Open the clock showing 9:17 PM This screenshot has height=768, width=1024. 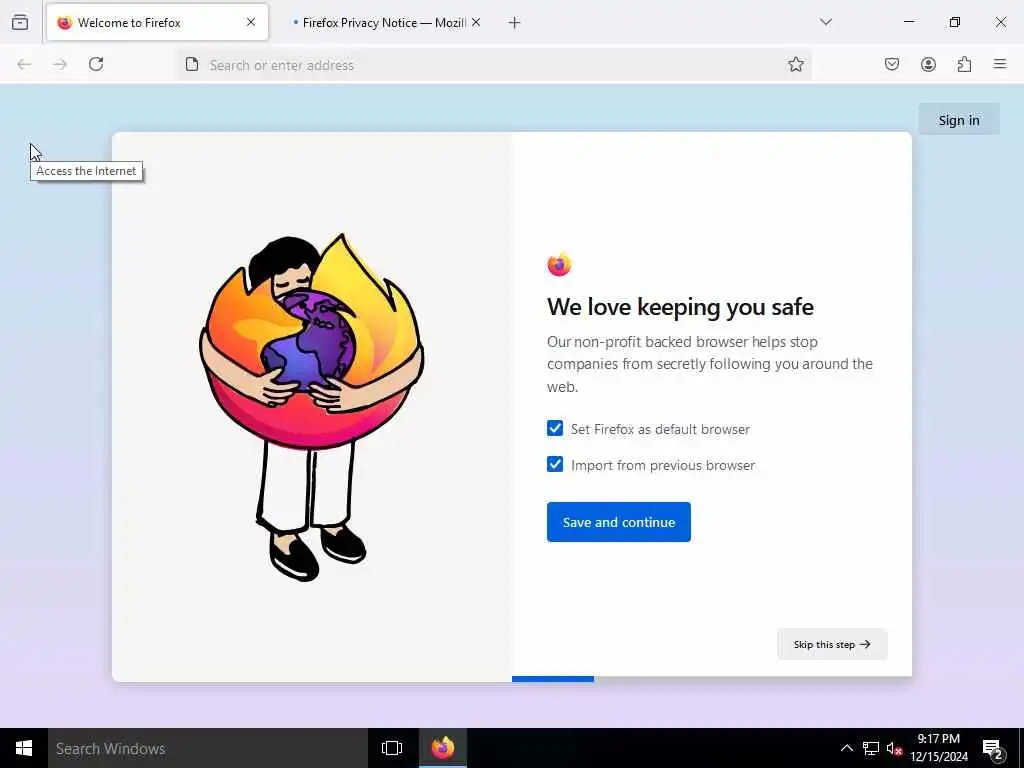tap(939, 748)
